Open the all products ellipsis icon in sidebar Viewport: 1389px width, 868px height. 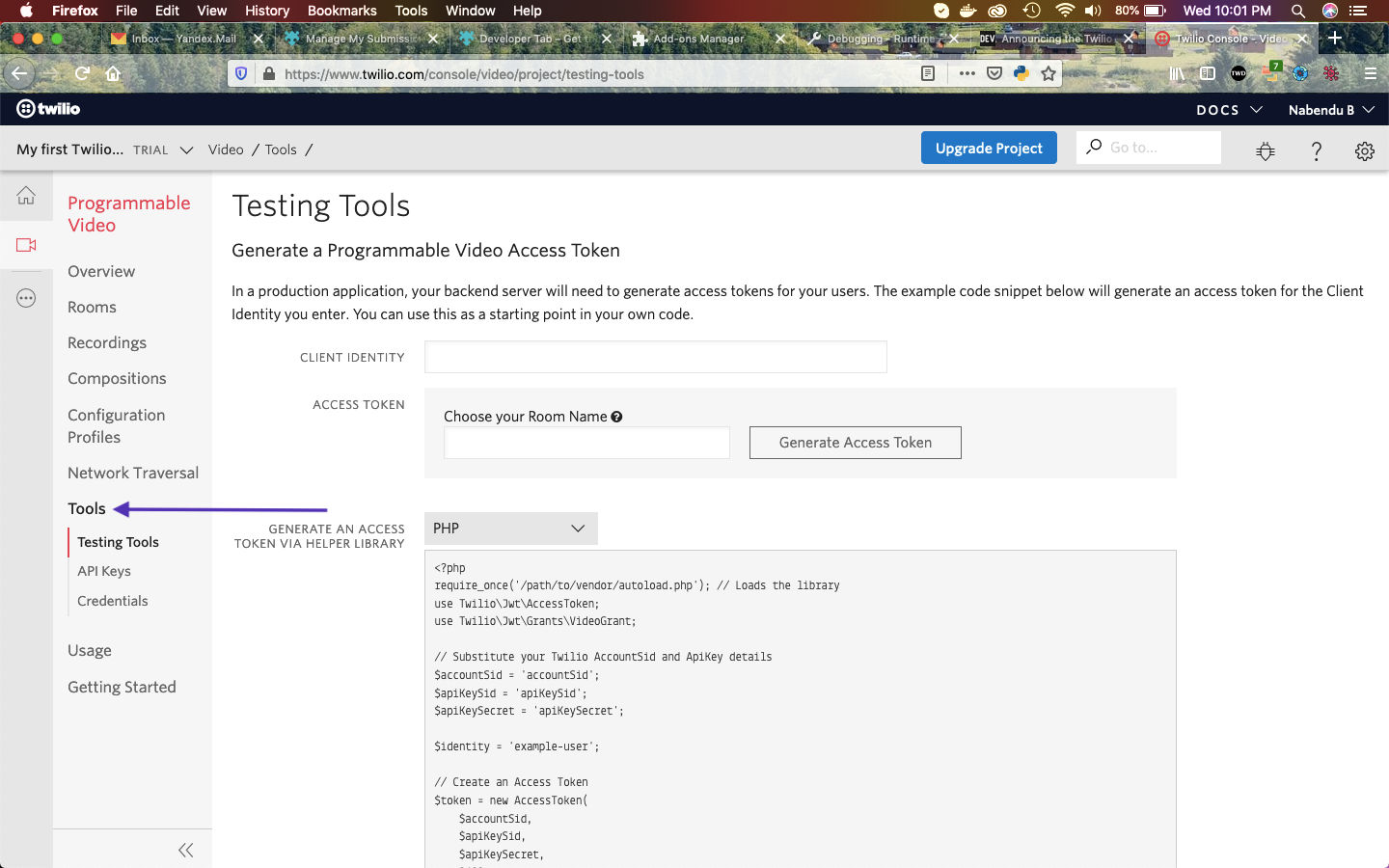tap(26, 298)
